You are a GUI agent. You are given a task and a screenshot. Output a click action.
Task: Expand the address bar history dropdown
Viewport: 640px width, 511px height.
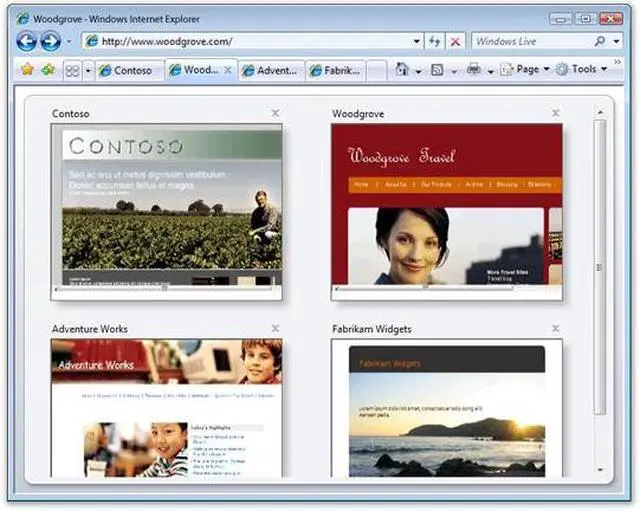tap(417, 42)
